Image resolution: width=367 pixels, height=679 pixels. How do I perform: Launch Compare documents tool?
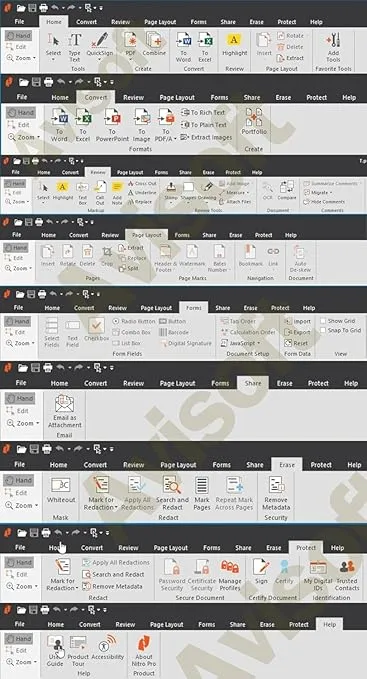click(x=287, y=191)
